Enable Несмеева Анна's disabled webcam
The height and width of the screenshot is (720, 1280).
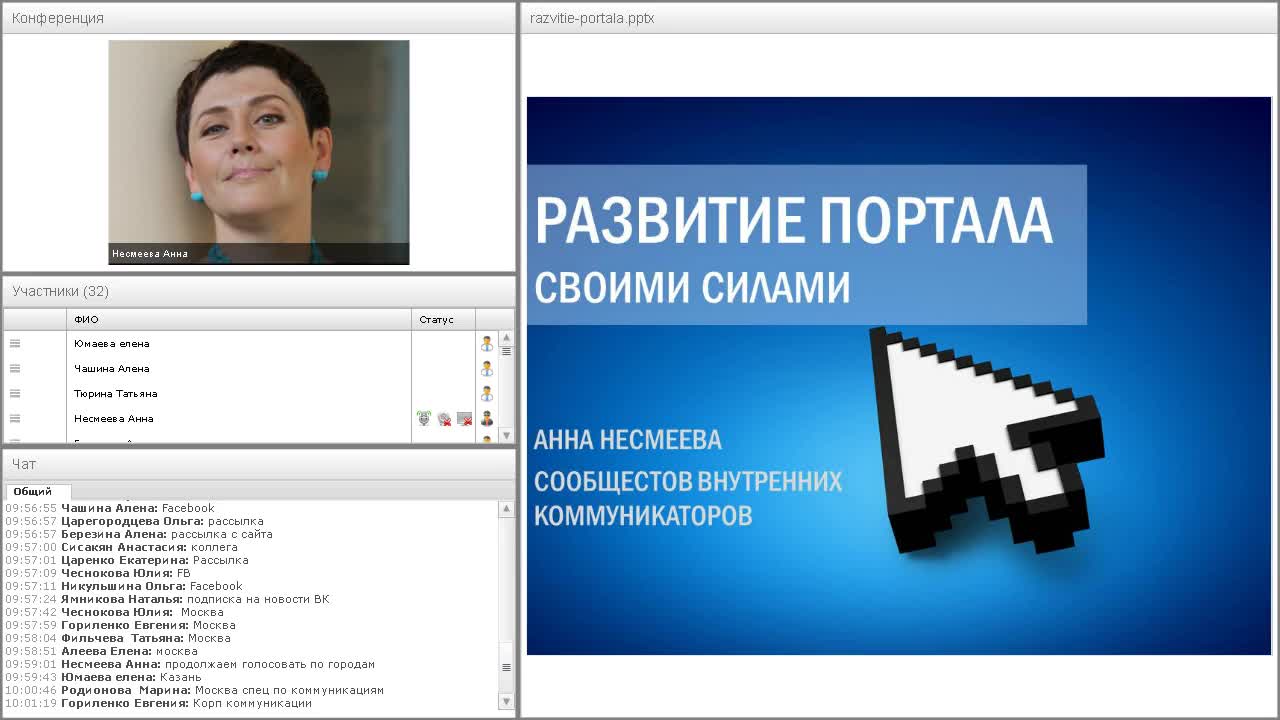pyautogui.click(x=443, y=418)
